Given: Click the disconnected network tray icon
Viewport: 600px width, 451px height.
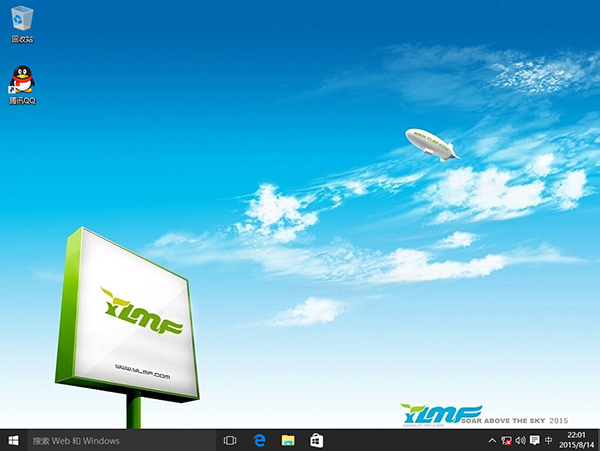Looking at the screenshot, I should coord(507,440).
